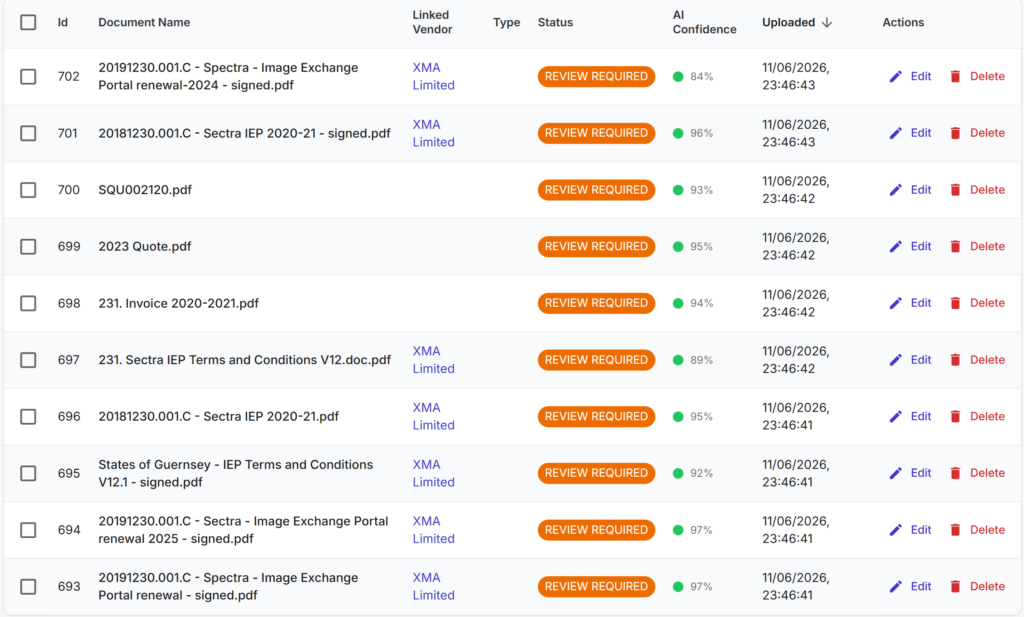
Task: Open XMA Limited vendor link for document 695
Action: pos(433,473)
